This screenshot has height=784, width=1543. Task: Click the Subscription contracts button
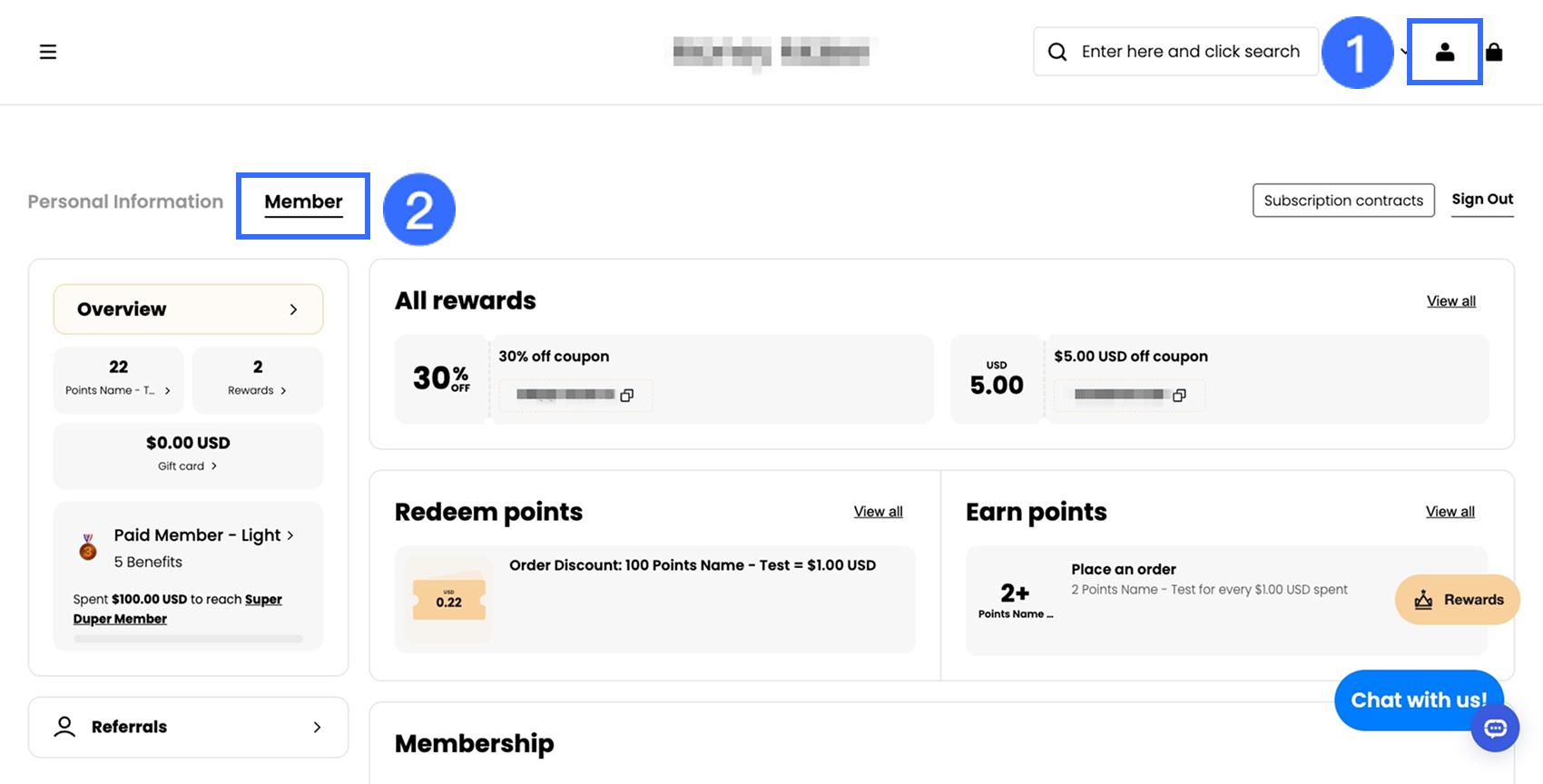(1342, 201)
